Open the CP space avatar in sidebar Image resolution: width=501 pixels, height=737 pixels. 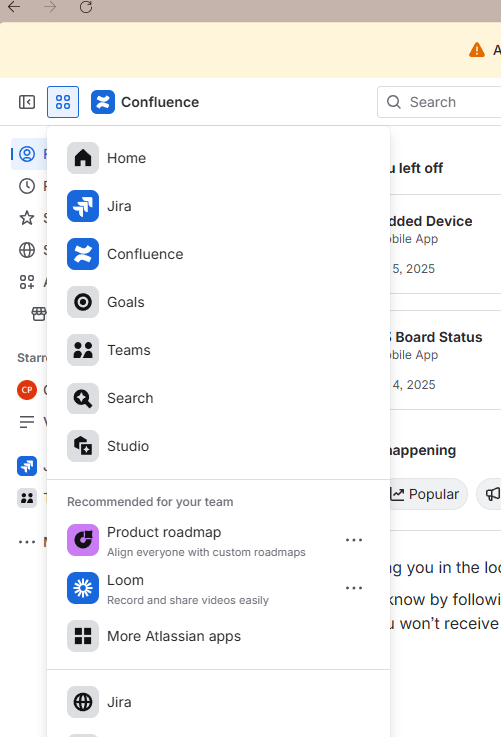pos(27,390)
